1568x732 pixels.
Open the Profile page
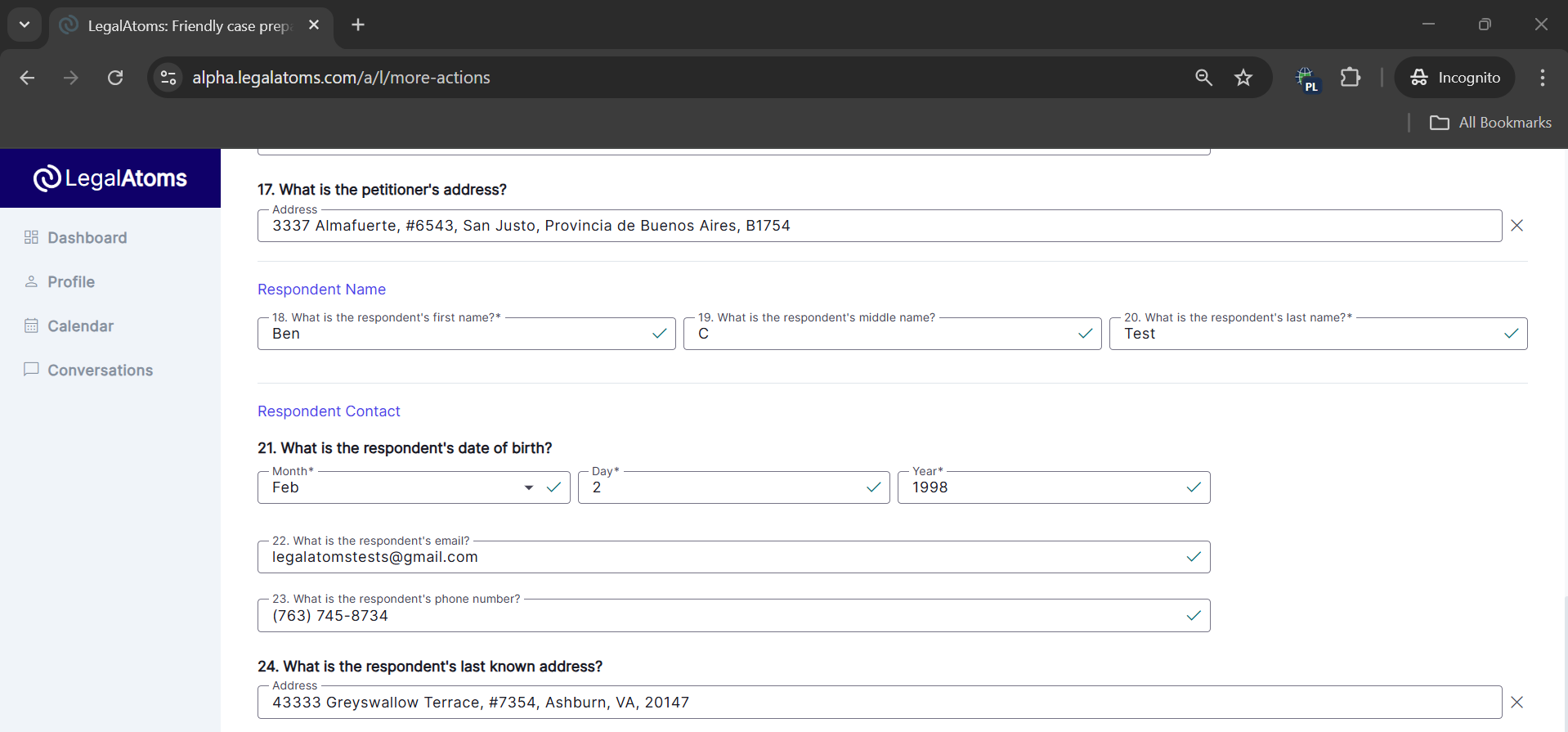pos(70,282)
